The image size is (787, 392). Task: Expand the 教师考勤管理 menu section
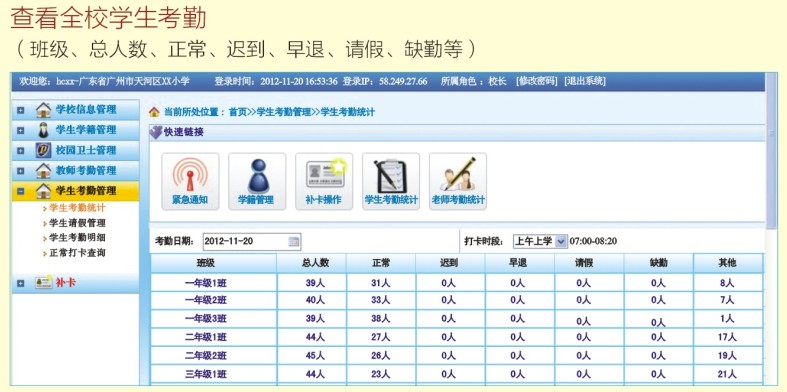[x=21, y=171]
